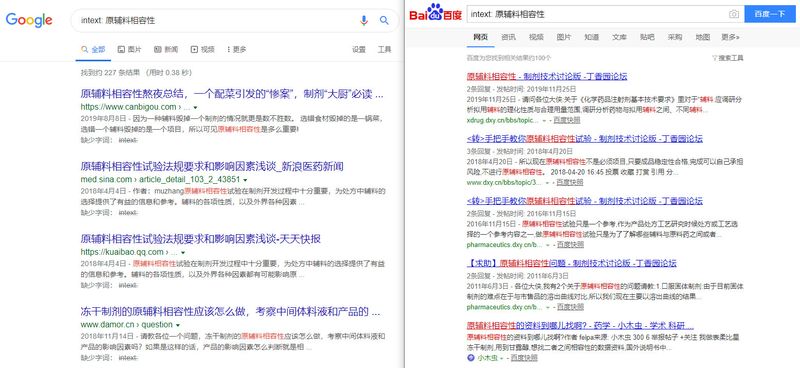Screen dimensions: 800x368
Task: Click Google's magnifier search icon
Action: coord(384,20)
